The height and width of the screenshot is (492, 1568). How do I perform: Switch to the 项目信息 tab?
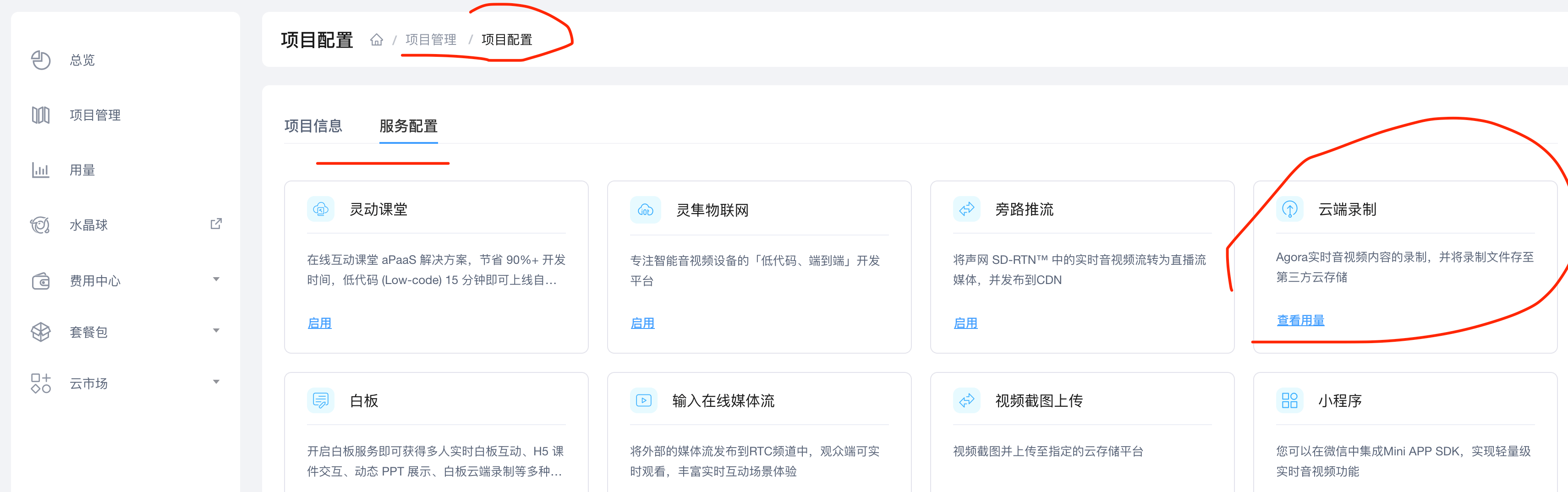[x=313, y=126]
